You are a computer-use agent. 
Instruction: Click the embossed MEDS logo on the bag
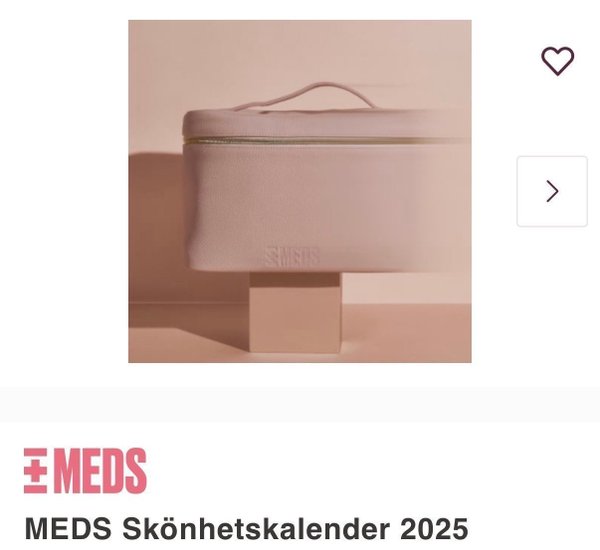(292, 256)
